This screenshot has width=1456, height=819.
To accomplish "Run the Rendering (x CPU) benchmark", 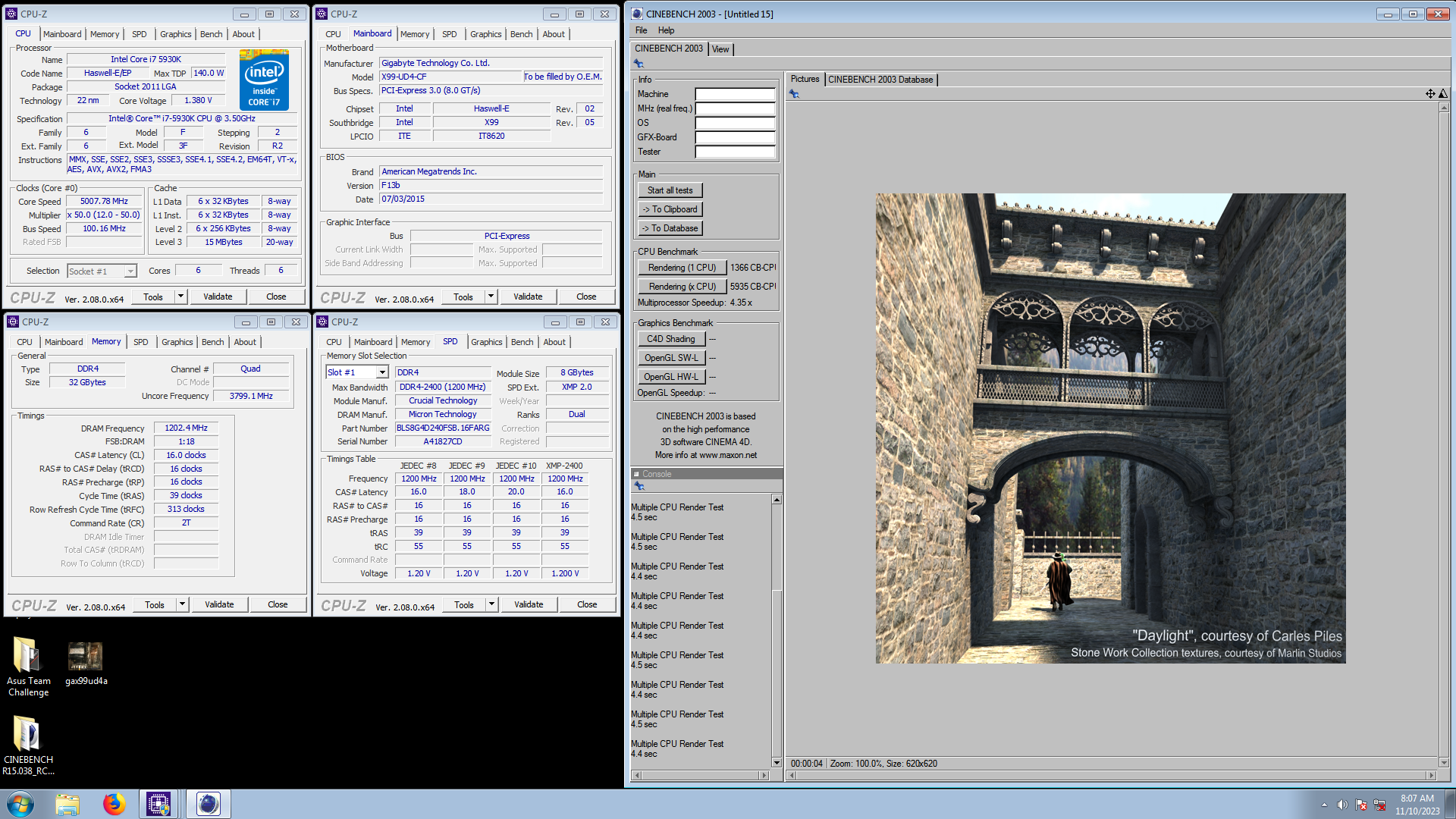I will pos(682,287).
